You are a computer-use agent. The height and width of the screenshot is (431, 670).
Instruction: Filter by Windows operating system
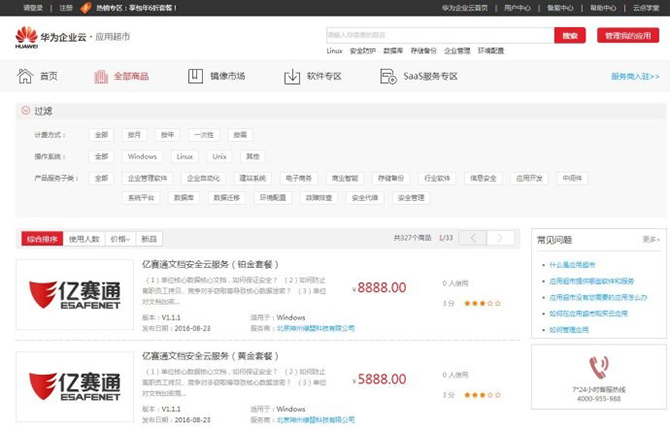pos(142,156)
